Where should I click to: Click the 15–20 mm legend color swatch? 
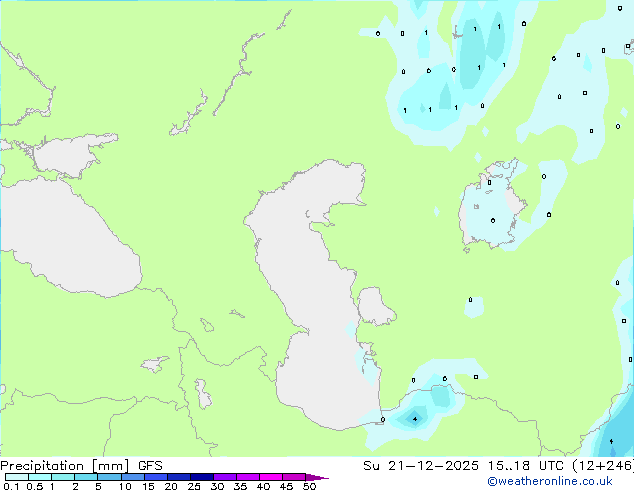[x=156, y=477]
